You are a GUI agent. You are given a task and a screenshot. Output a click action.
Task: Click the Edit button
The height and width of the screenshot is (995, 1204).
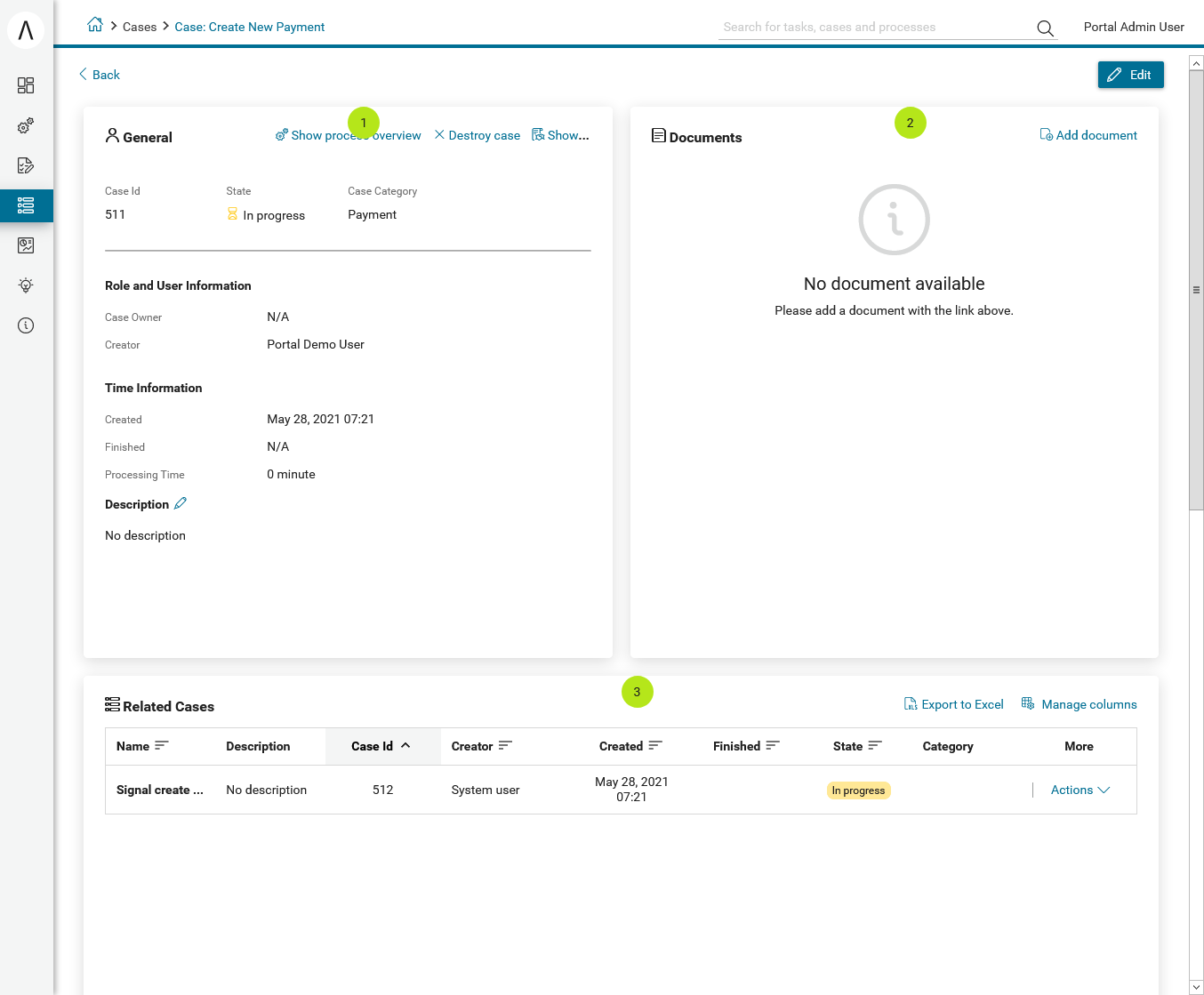[1130, 75]
